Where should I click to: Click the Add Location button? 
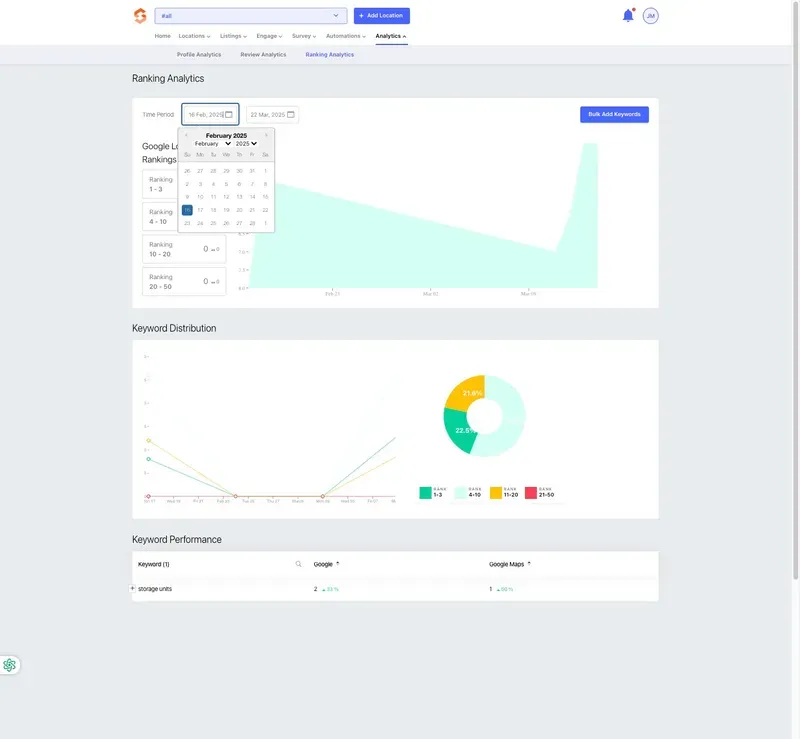coord(382,16)
